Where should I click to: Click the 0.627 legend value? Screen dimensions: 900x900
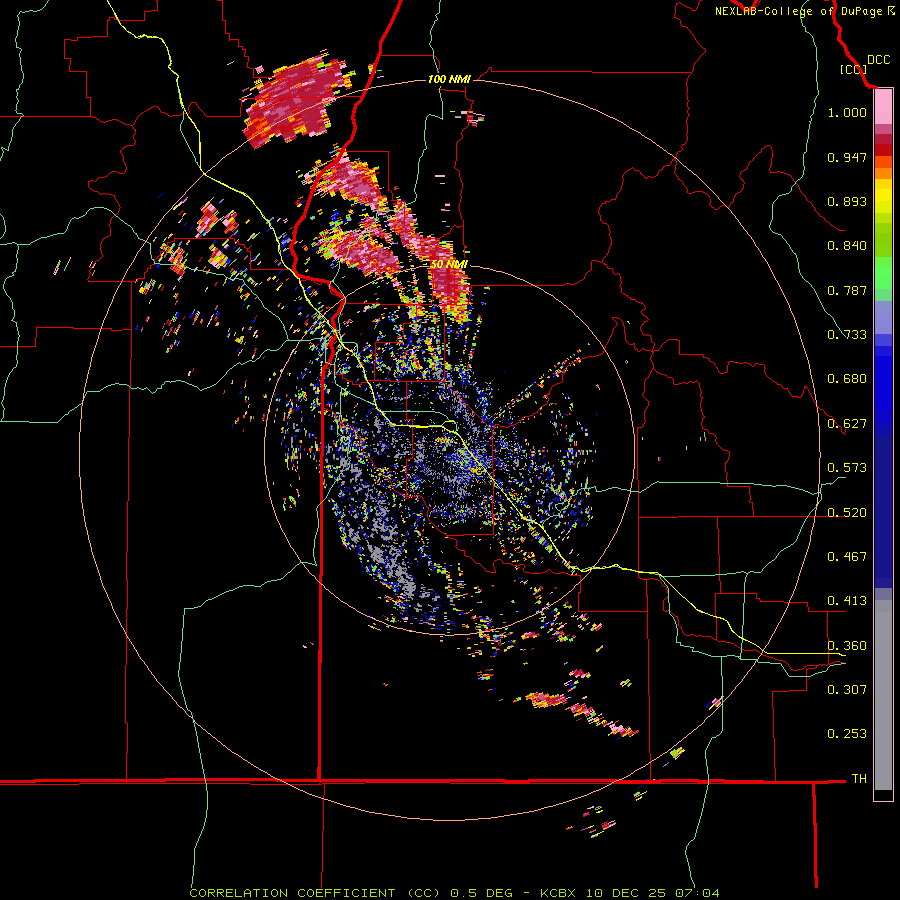847,424
